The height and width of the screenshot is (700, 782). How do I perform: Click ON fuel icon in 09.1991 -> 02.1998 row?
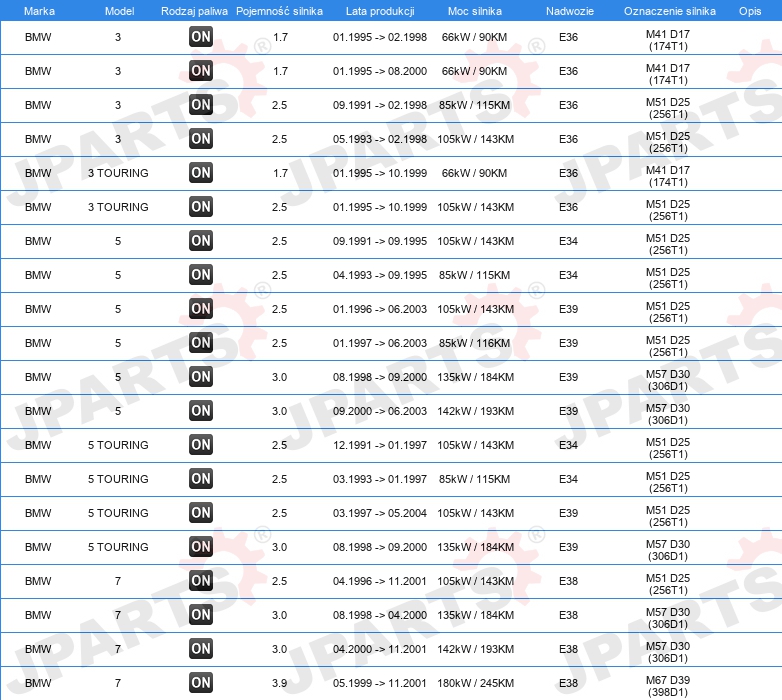click(x=201, y=105)
